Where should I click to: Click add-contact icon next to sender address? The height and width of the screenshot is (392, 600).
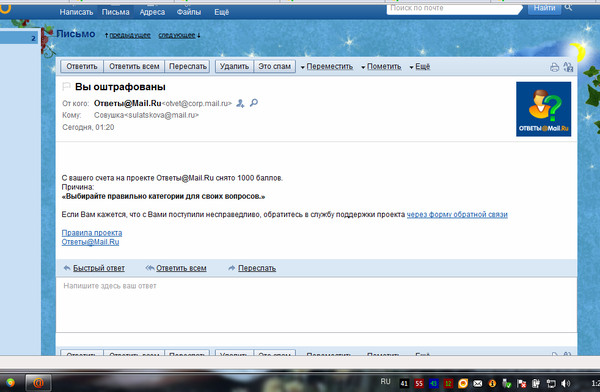click(240, 103)
